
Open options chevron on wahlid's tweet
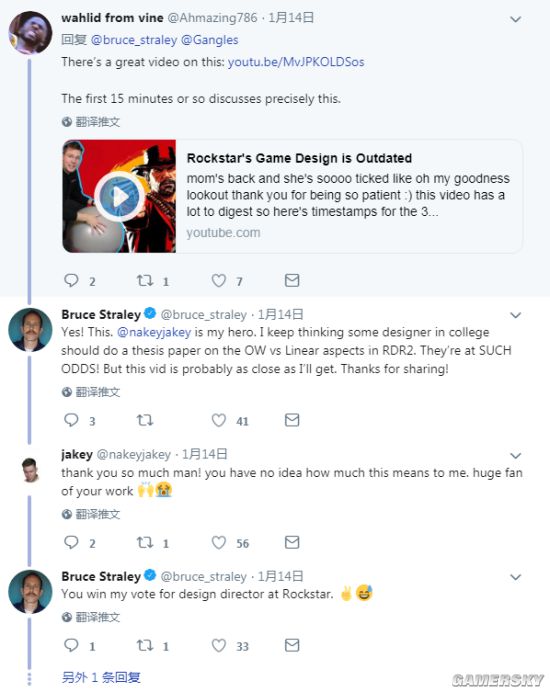(x=516, y=19)
